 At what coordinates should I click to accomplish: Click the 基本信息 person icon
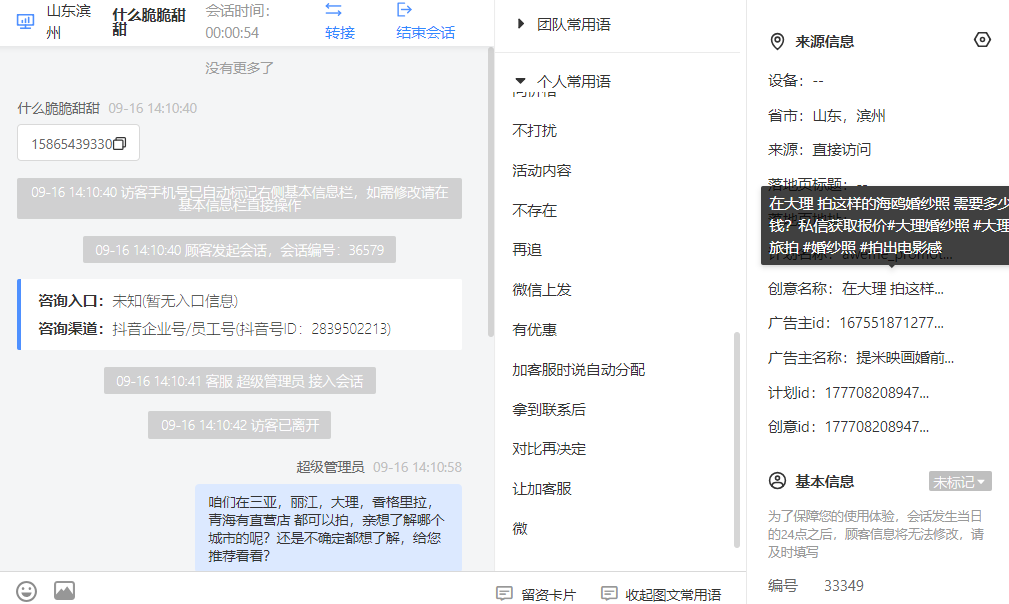(777, 480)
